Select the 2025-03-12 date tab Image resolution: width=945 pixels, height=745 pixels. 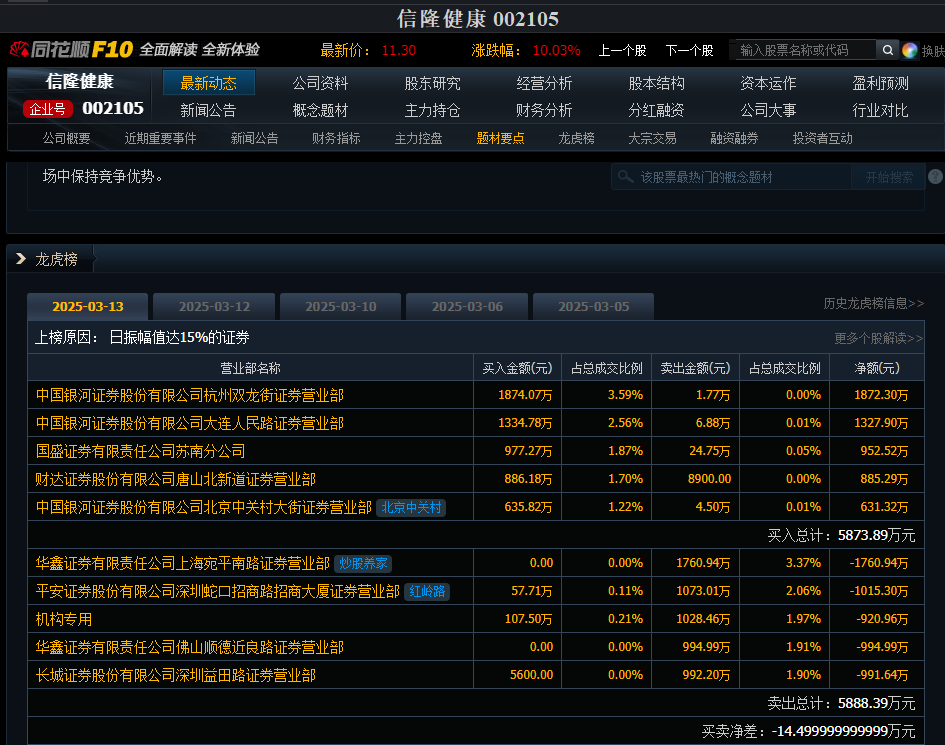point(214,307)
